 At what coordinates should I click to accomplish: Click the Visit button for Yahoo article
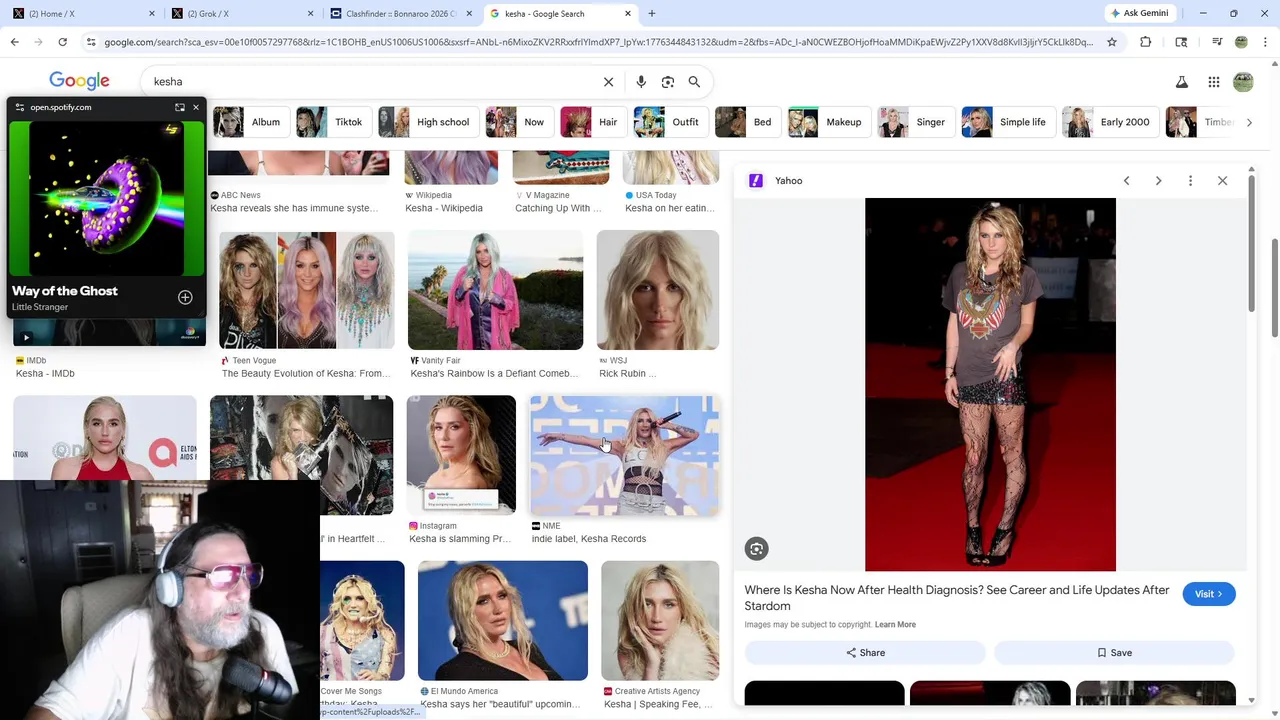[1208, 594]
